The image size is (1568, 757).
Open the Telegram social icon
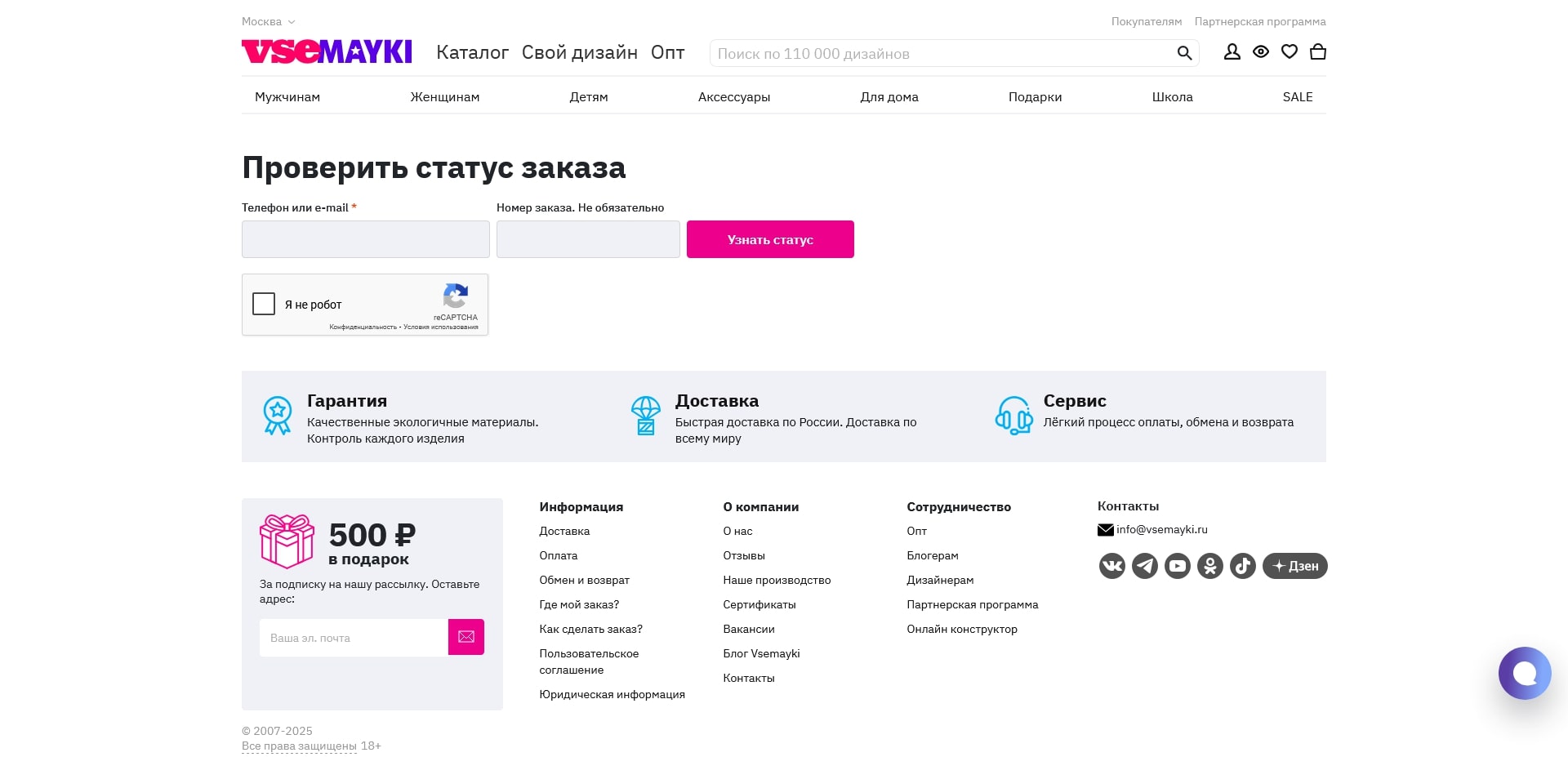click(1144, 565)
